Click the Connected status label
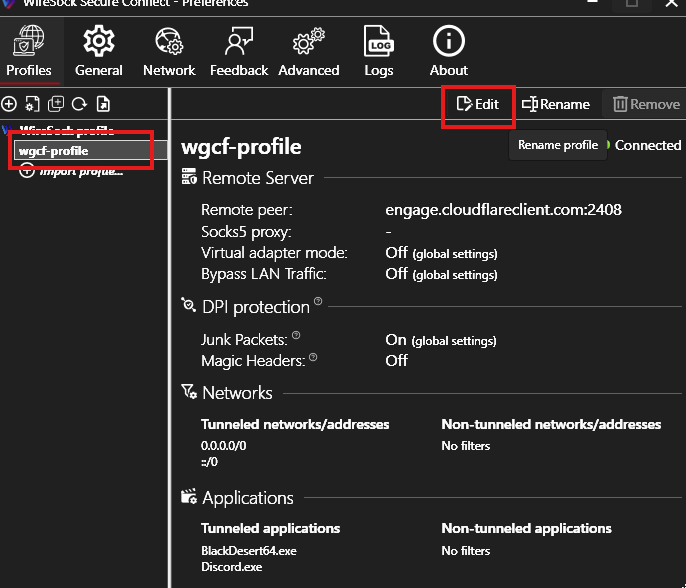The width and height of the screenshot is (686, 588). (648, 145)
